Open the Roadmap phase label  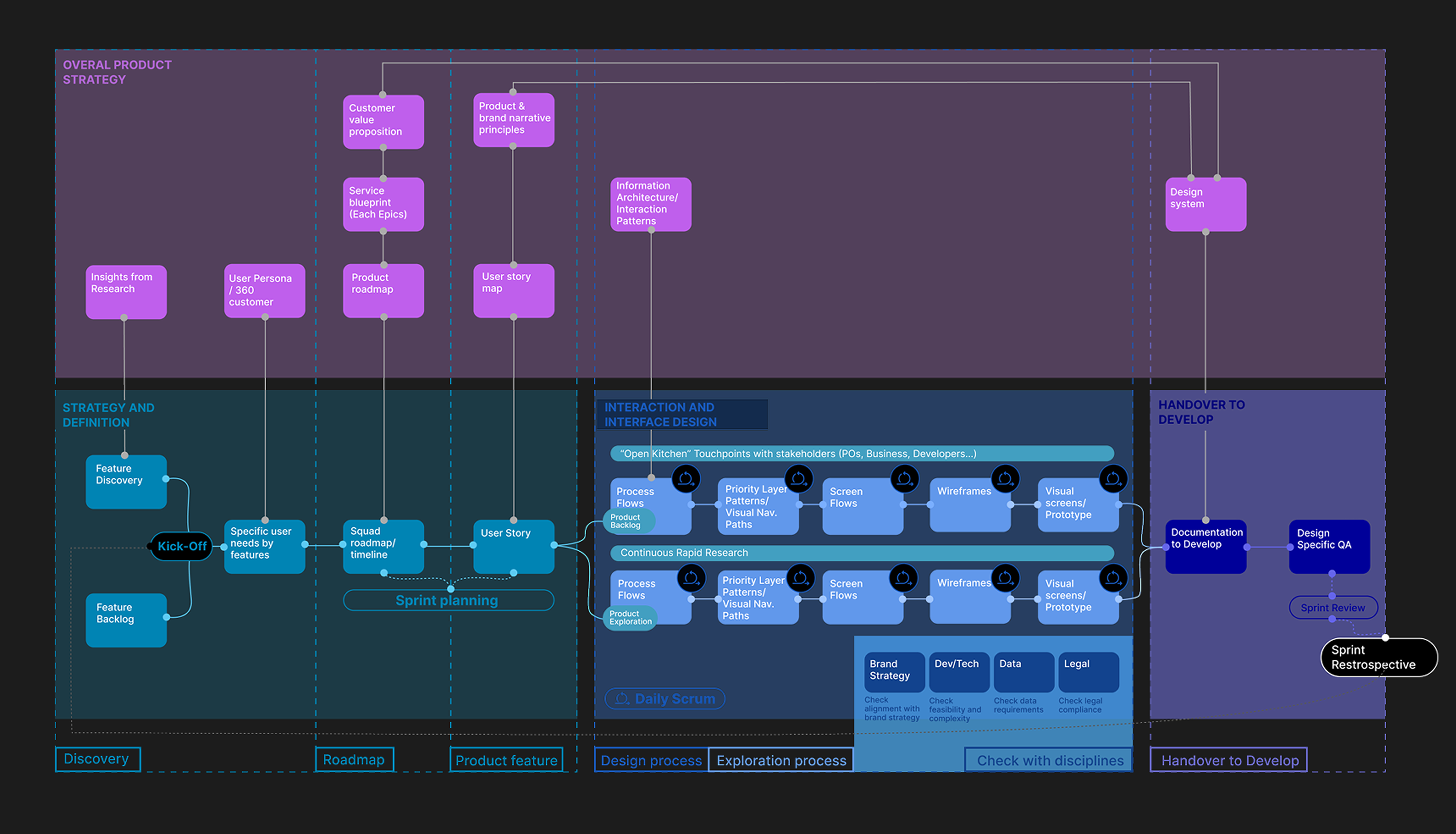click(x=354, y=759)
